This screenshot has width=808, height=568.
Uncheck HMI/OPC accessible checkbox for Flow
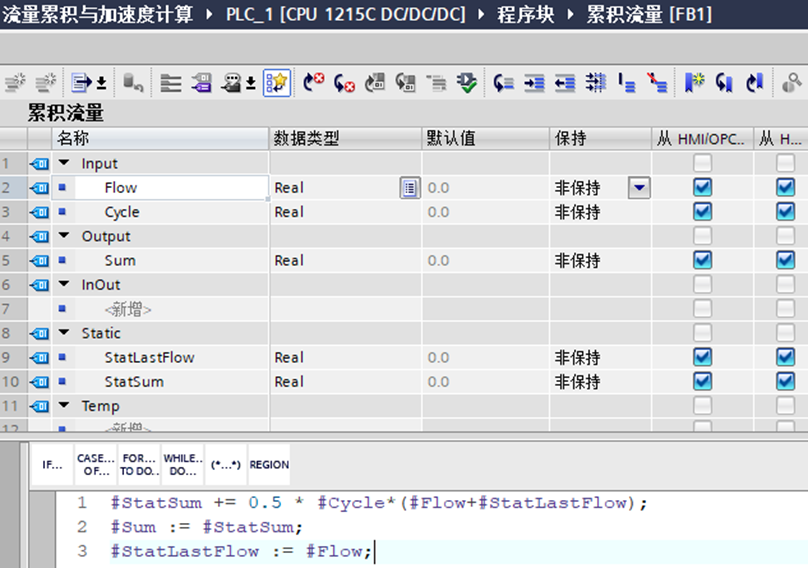(702, 187)
